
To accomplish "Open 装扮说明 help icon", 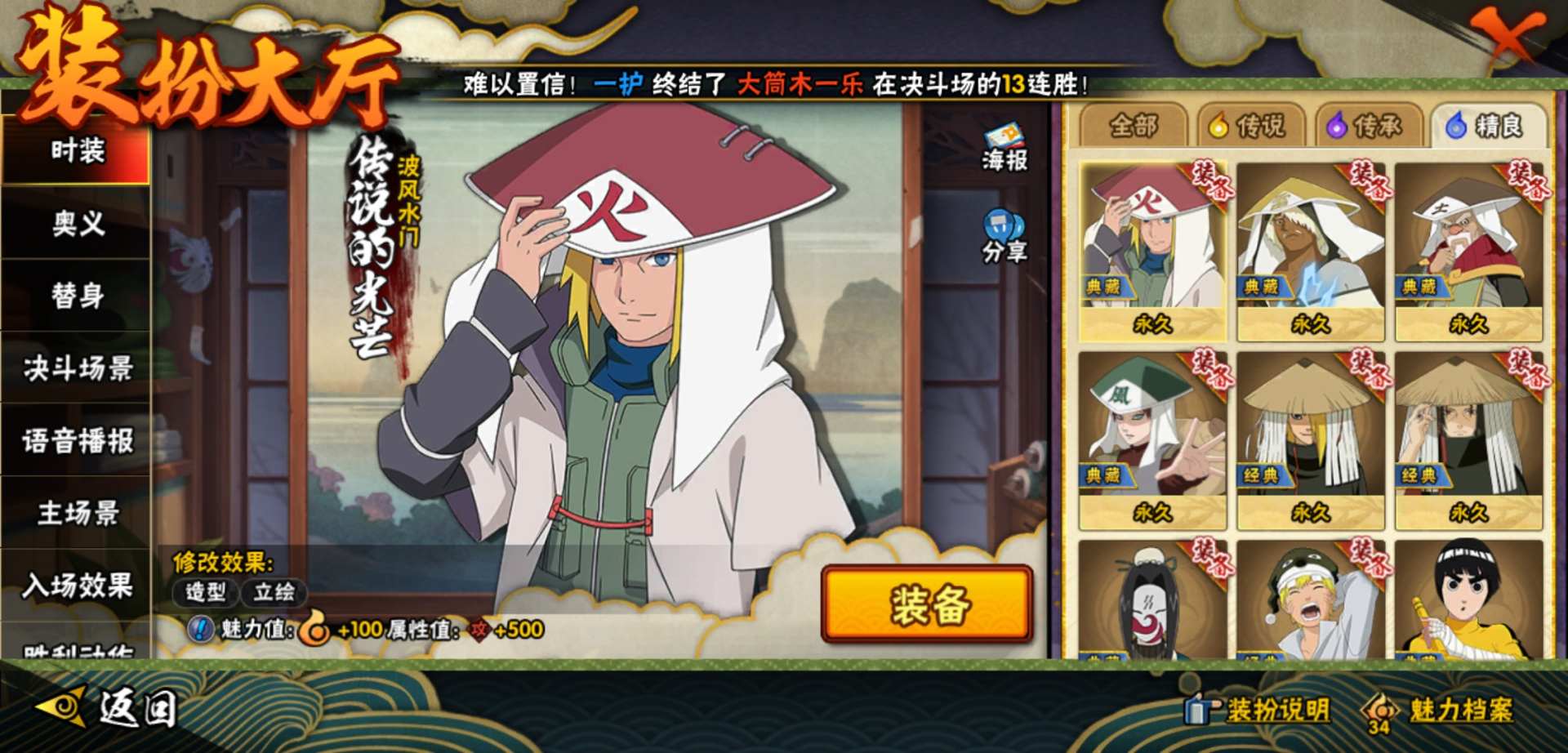I will point(1202,709).
